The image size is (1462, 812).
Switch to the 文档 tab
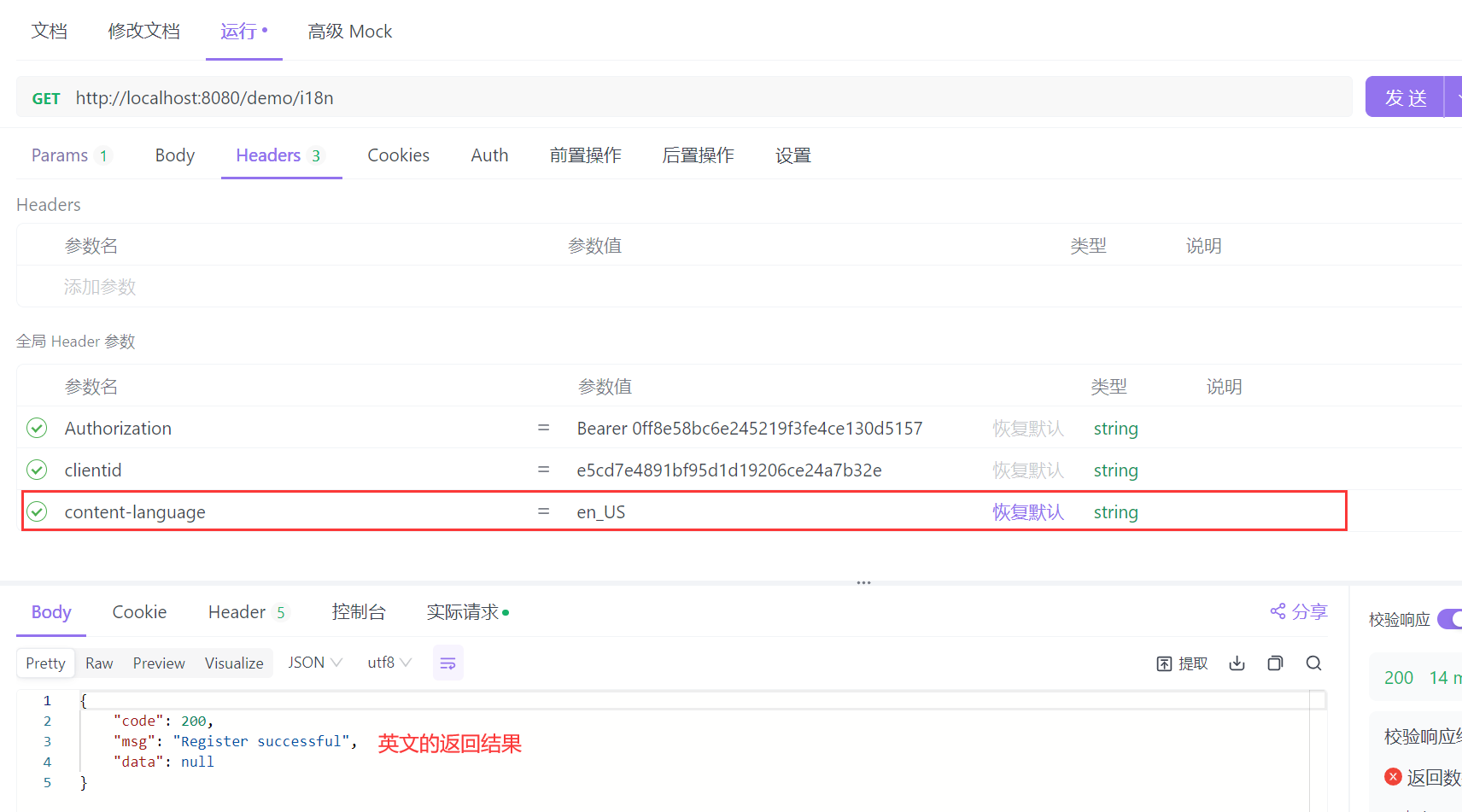(50, 32)
